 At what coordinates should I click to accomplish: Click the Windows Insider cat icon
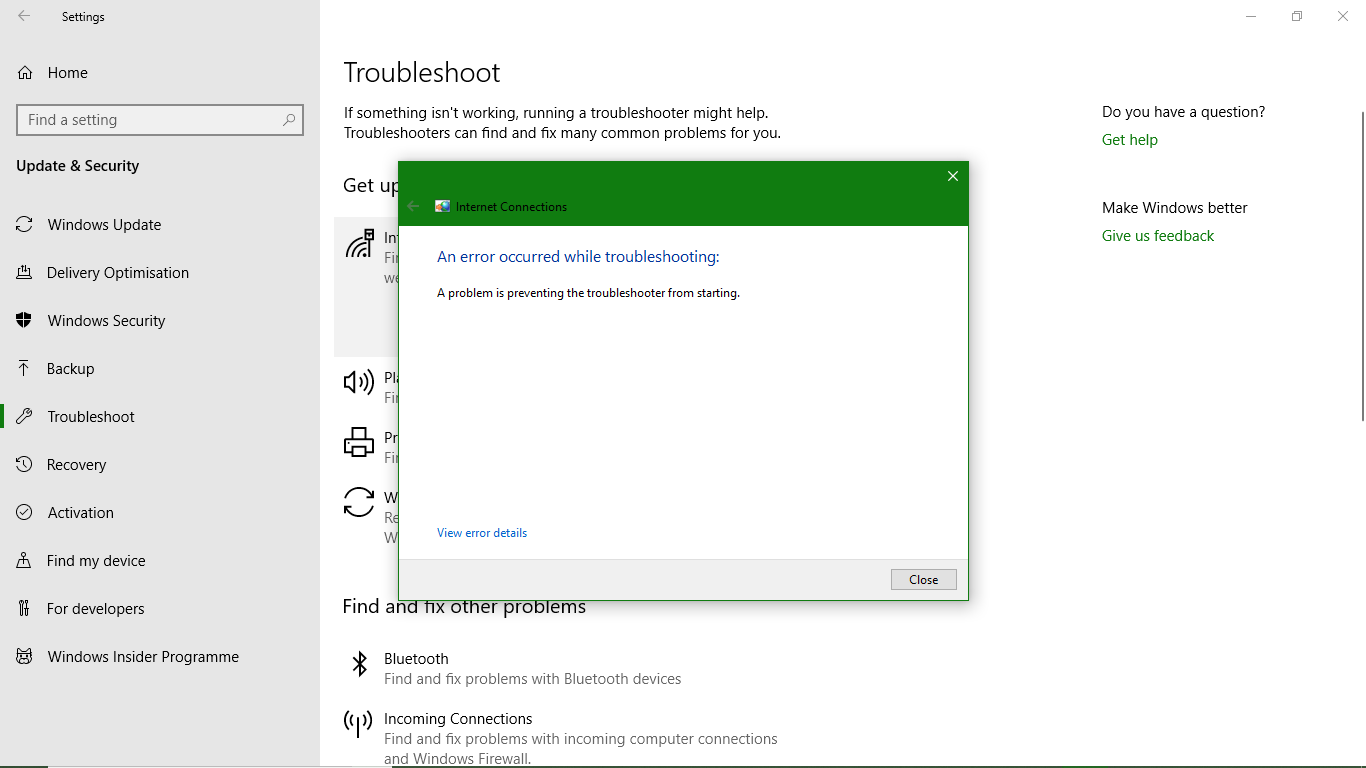click(x=25, y=657)
